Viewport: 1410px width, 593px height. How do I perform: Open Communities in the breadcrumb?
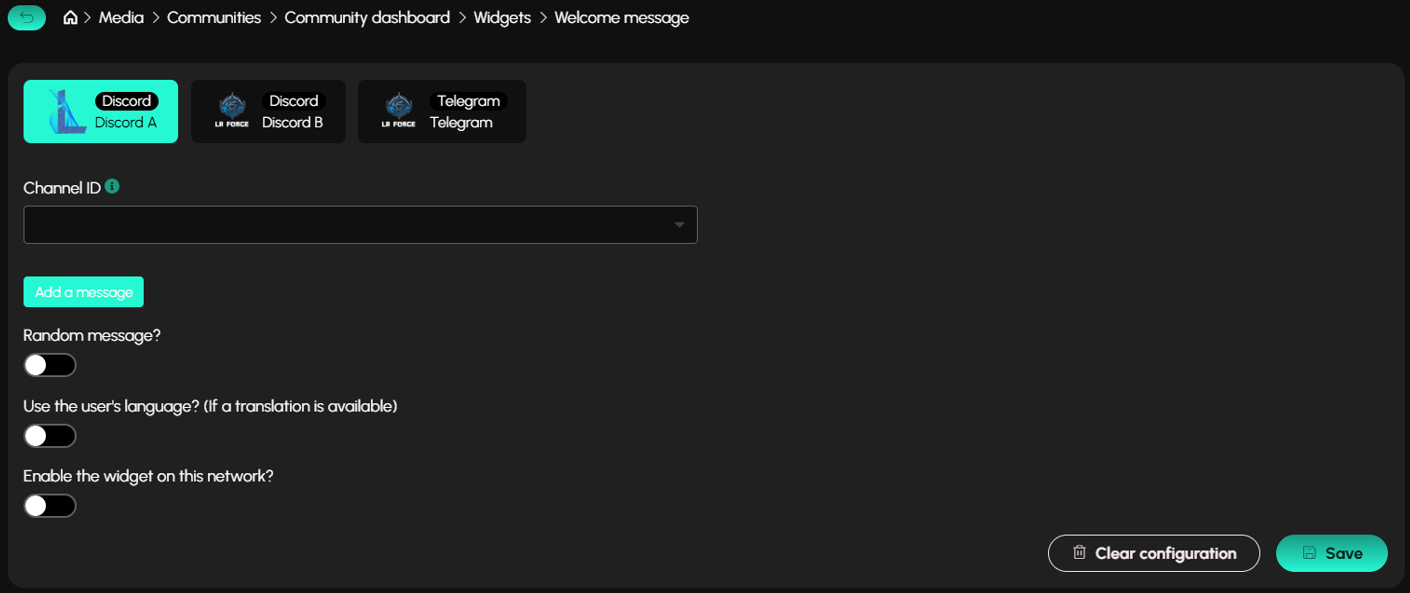coord(213,18)
